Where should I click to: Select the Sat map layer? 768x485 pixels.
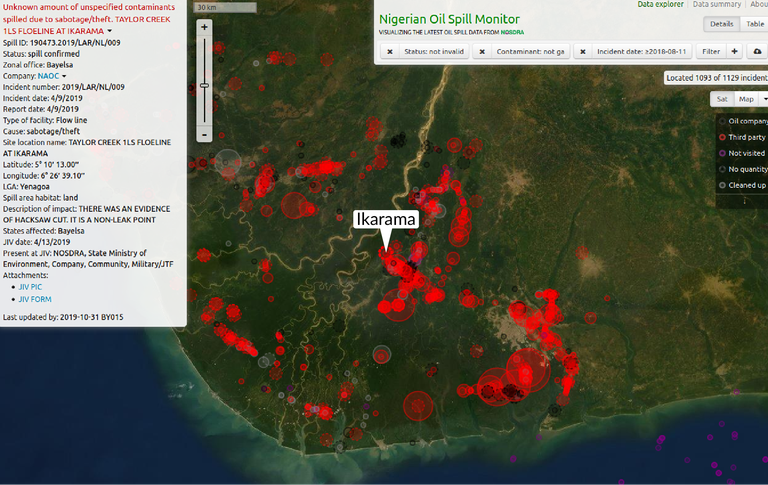(722, 99)
